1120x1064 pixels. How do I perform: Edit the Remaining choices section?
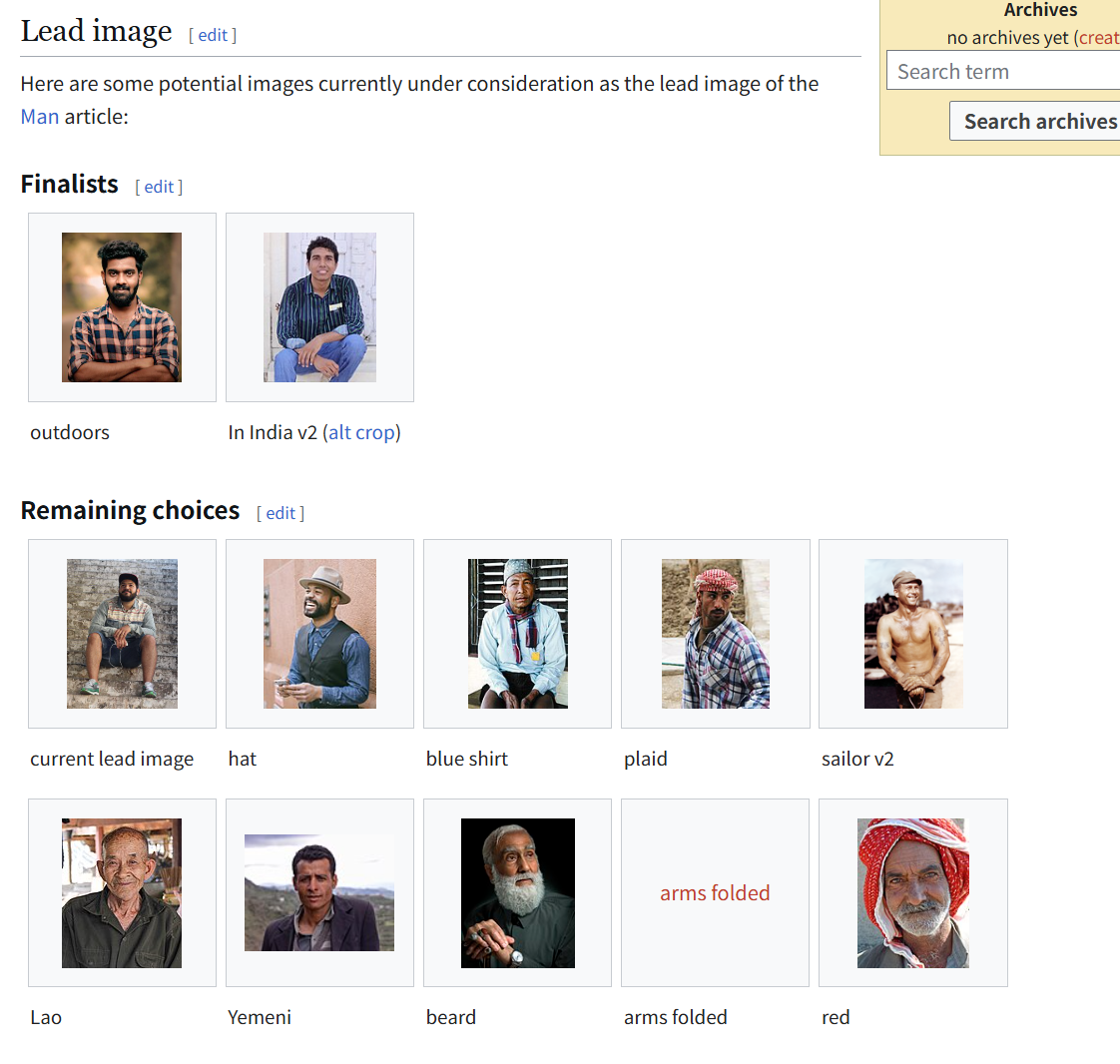pyautogui.click(x=280, y=513)
